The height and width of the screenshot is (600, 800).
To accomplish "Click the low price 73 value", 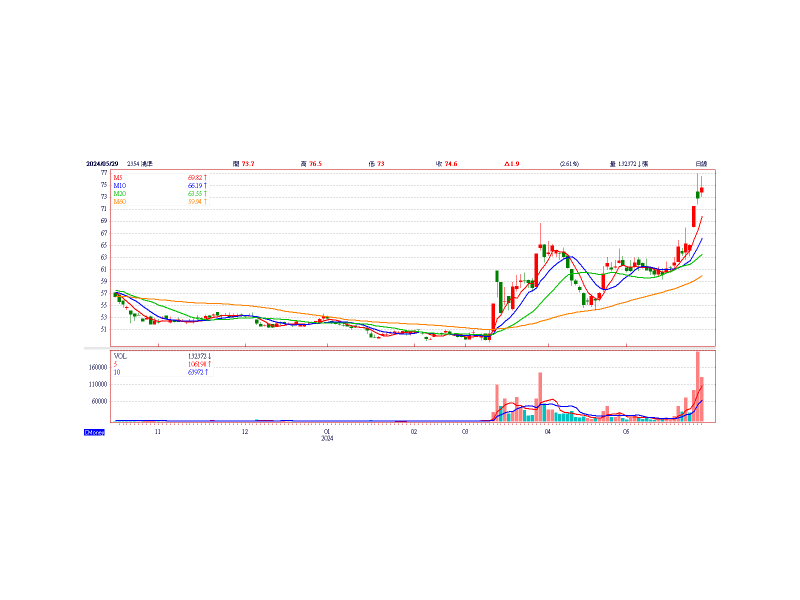I will pyautogui.click(x=380, y=163).
